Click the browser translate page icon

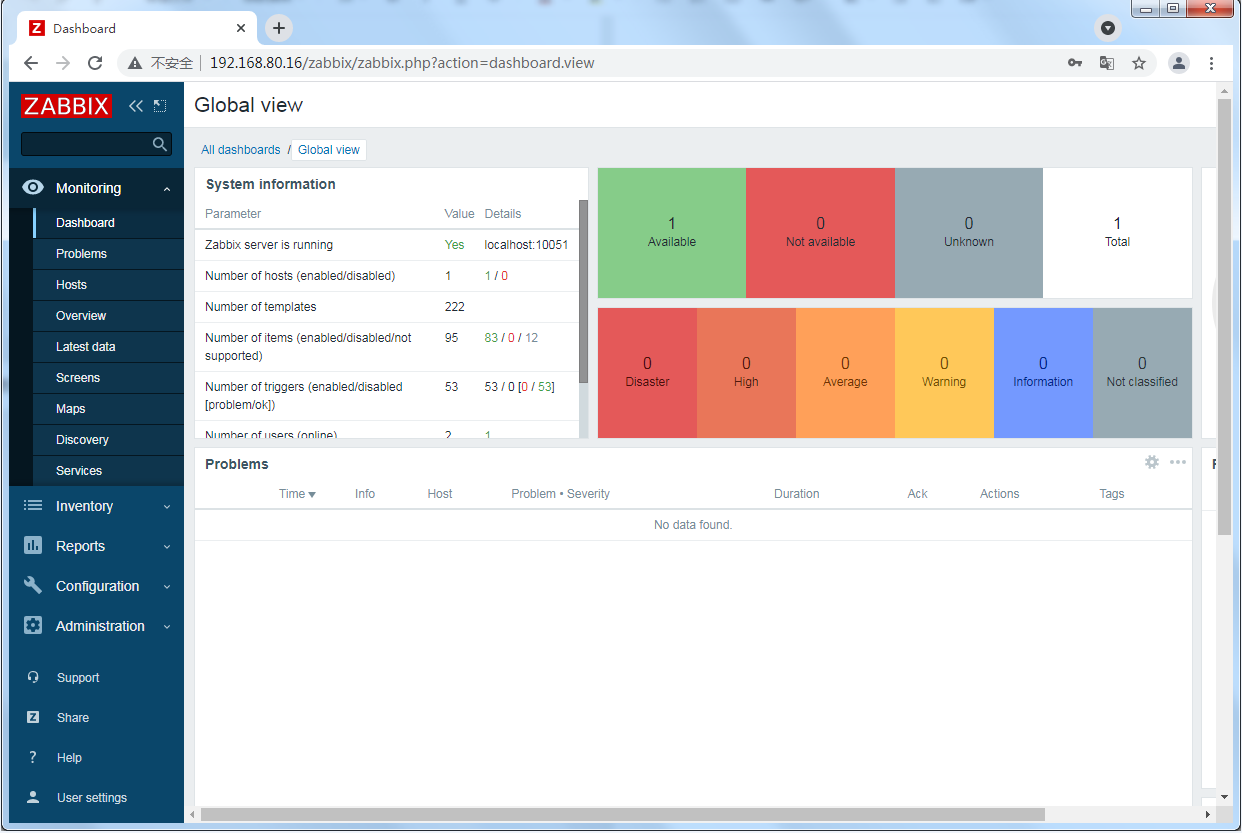tap(1107, 63)
